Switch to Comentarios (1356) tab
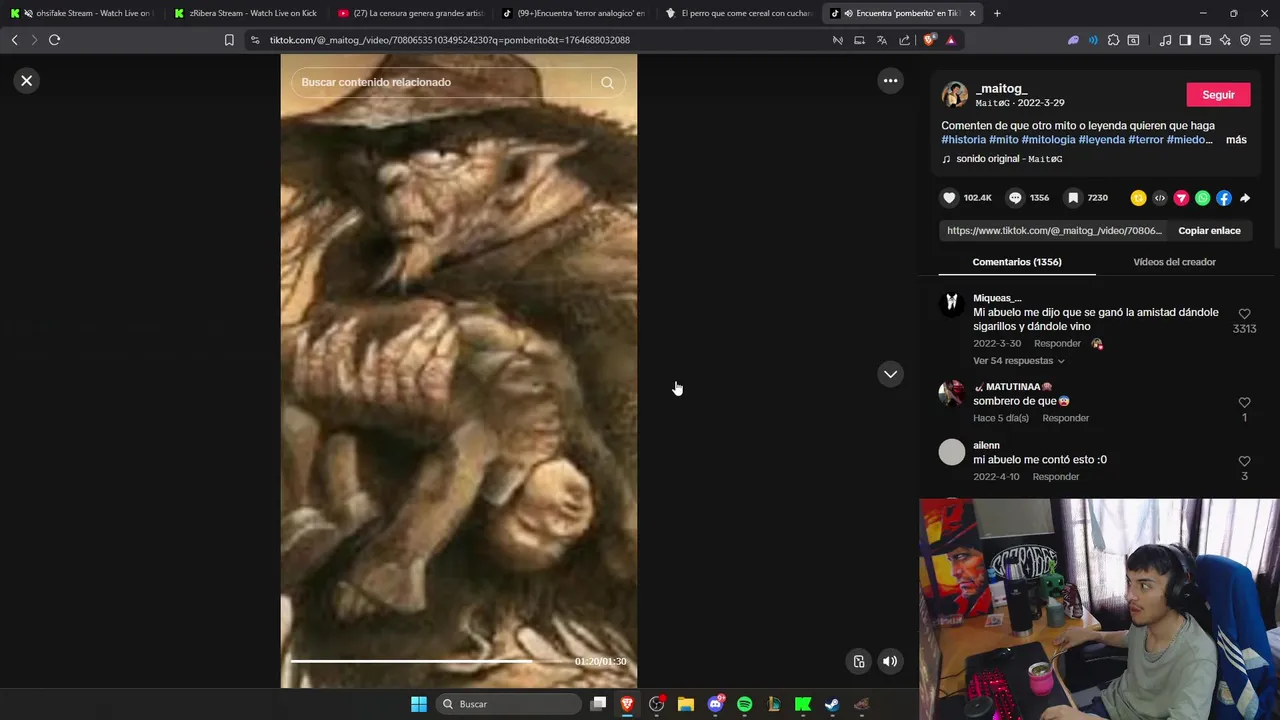Viewport: 1280px width, 720px height. tap(1017, 262)
